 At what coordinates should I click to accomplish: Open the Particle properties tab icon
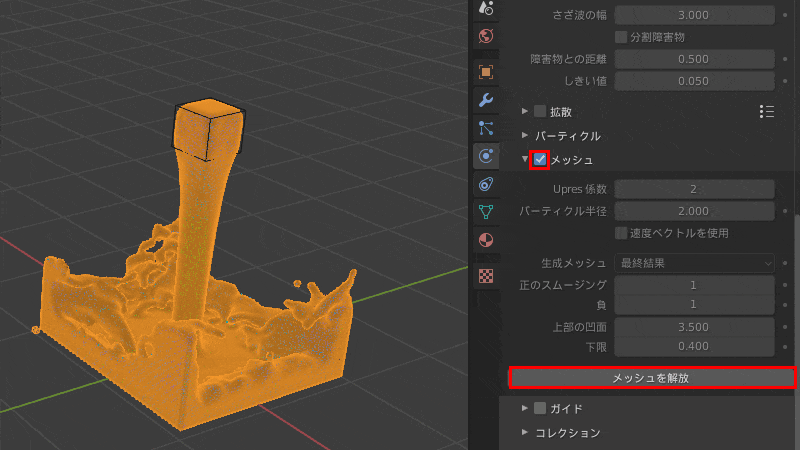[486, 128]
